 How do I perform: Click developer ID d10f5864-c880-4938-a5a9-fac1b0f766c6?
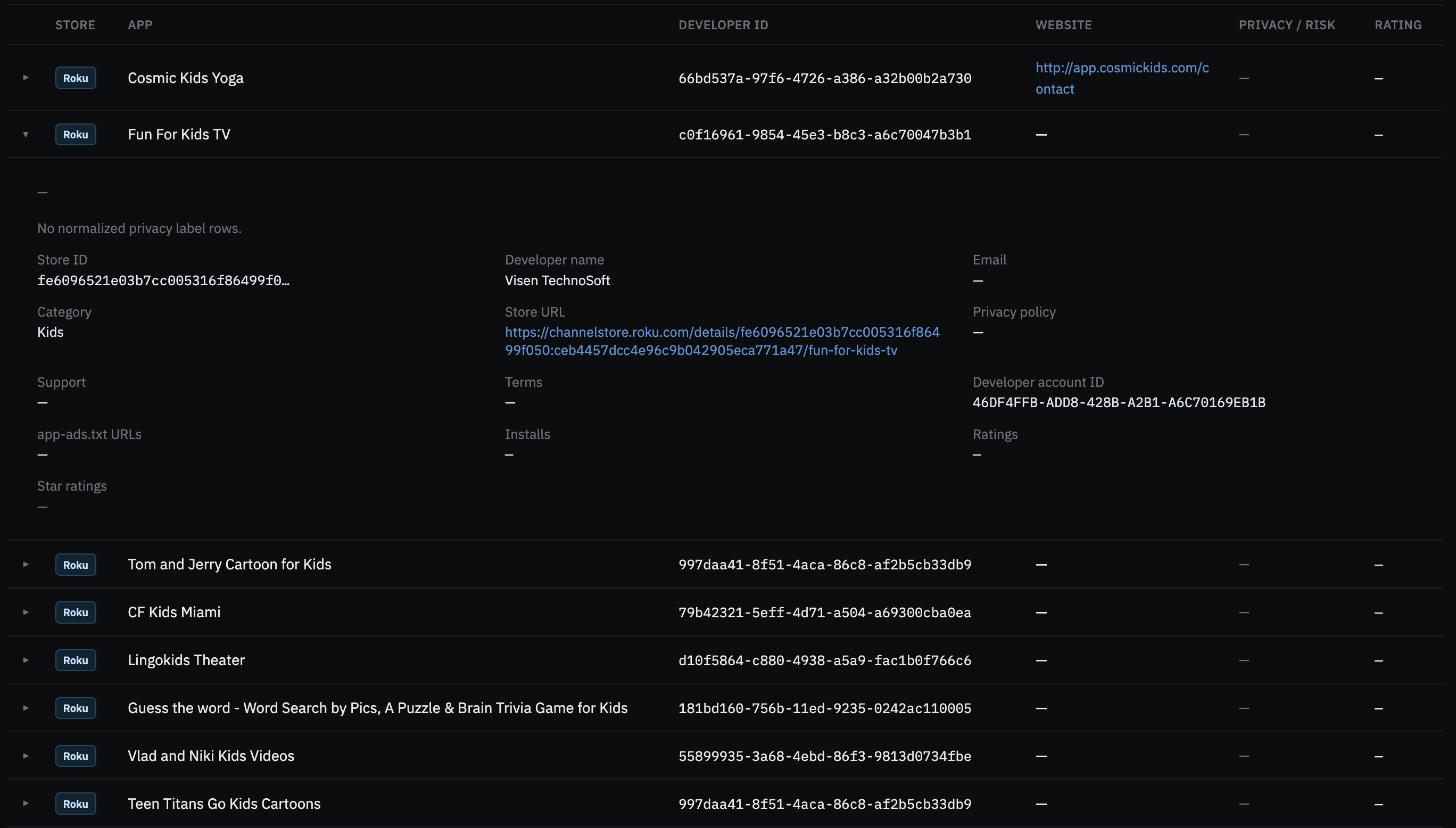[x=825, y=660]
